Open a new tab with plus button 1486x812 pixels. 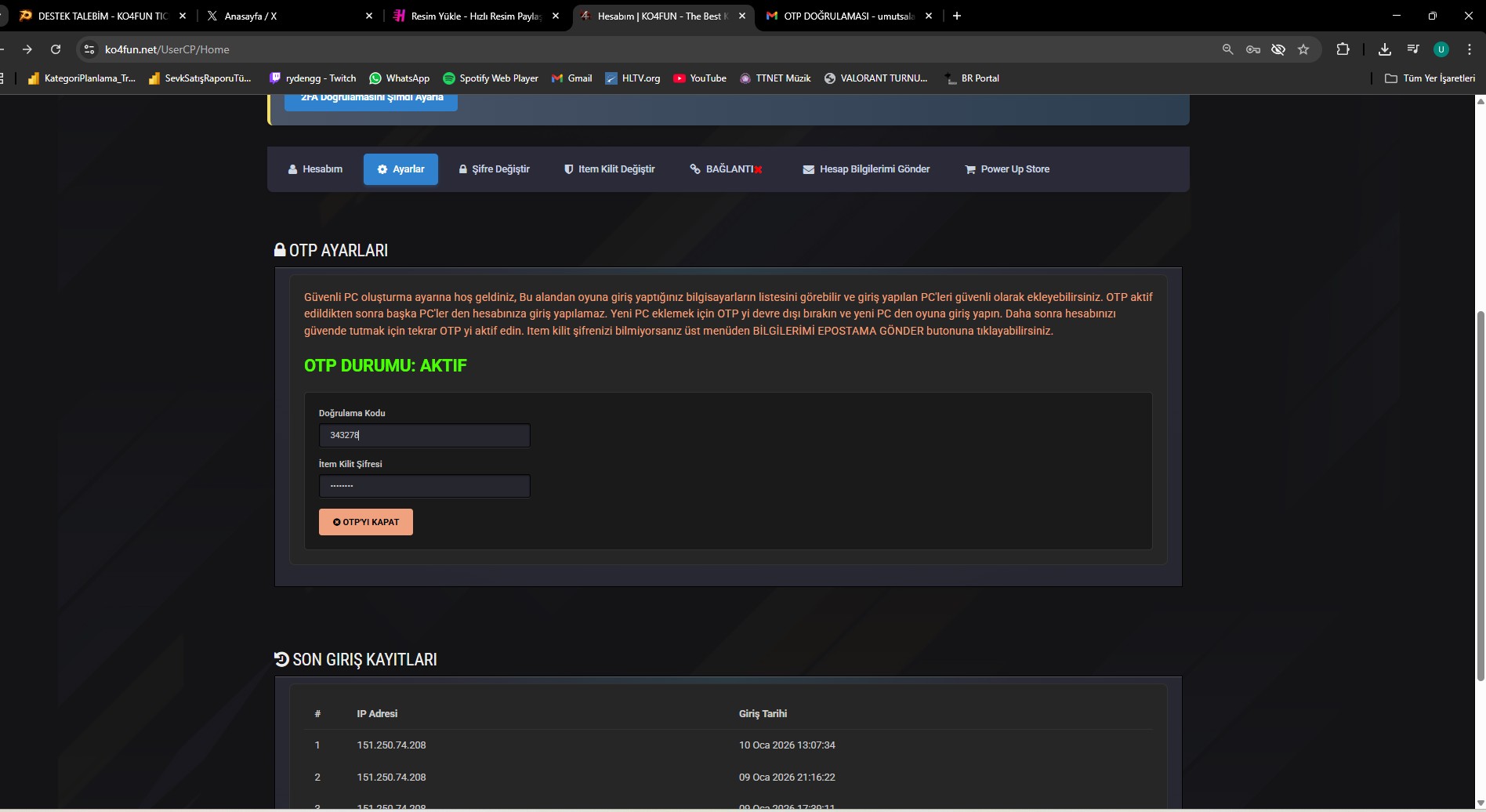click(956, 16)
